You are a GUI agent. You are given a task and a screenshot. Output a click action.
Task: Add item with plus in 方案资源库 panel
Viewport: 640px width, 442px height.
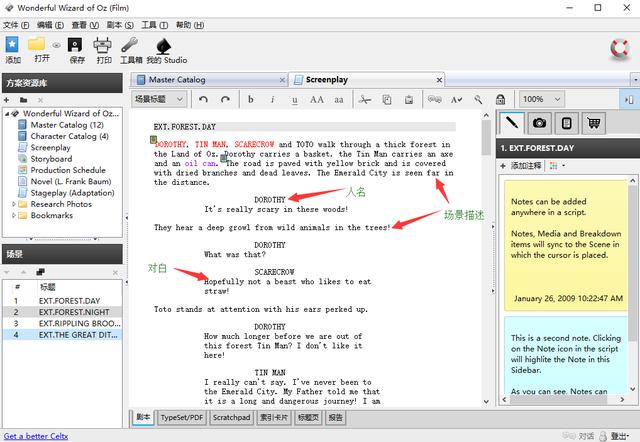pyautogui.click(x=7, y=100)
